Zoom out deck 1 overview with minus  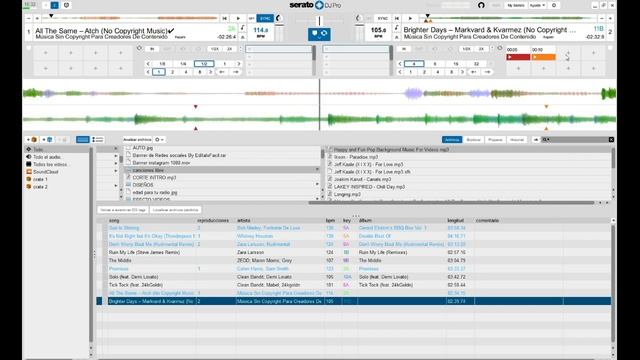point(28,18)
